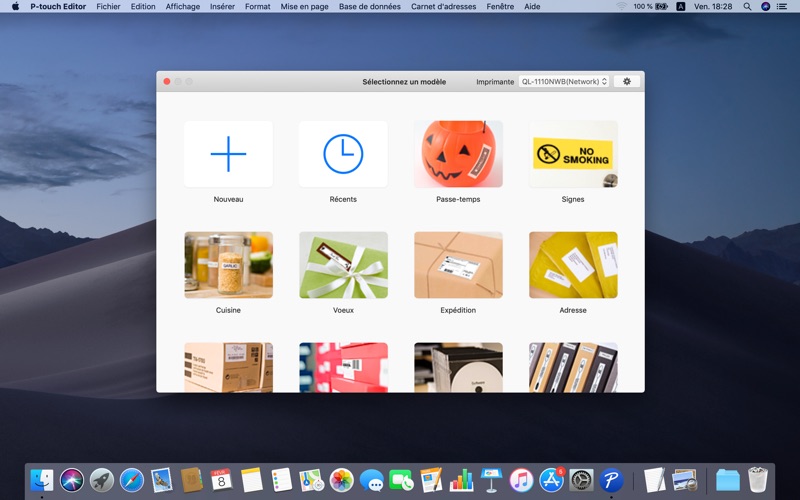
Task: Click the Nouveau plus icon tile
Action: 228,154
